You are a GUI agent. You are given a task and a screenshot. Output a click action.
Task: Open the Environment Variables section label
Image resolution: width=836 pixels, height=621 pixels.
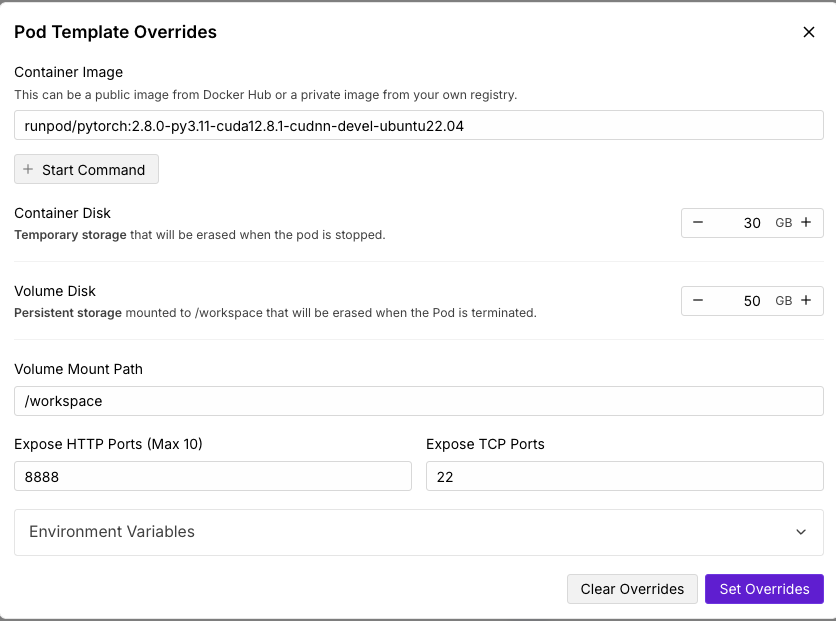[112, 531]
